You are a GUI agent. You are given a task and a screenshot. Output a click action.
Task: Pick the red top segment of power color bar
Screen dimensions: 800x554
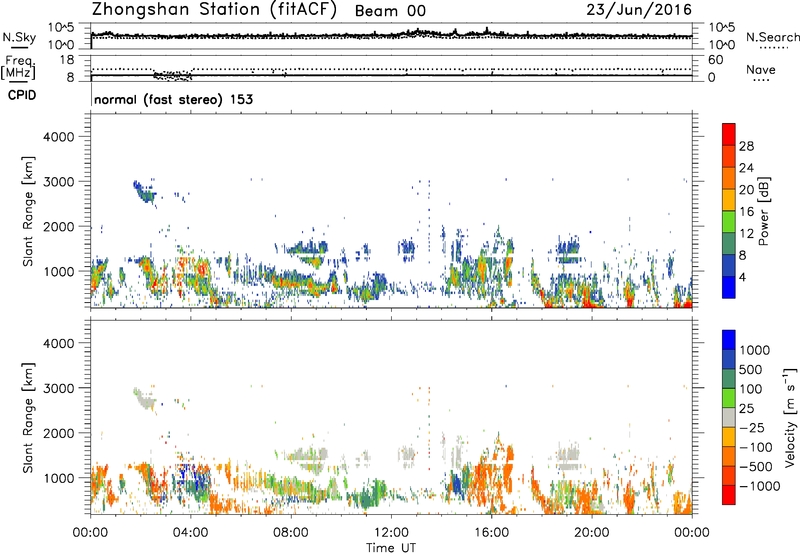pyautogui.click(x=729, y=134)
